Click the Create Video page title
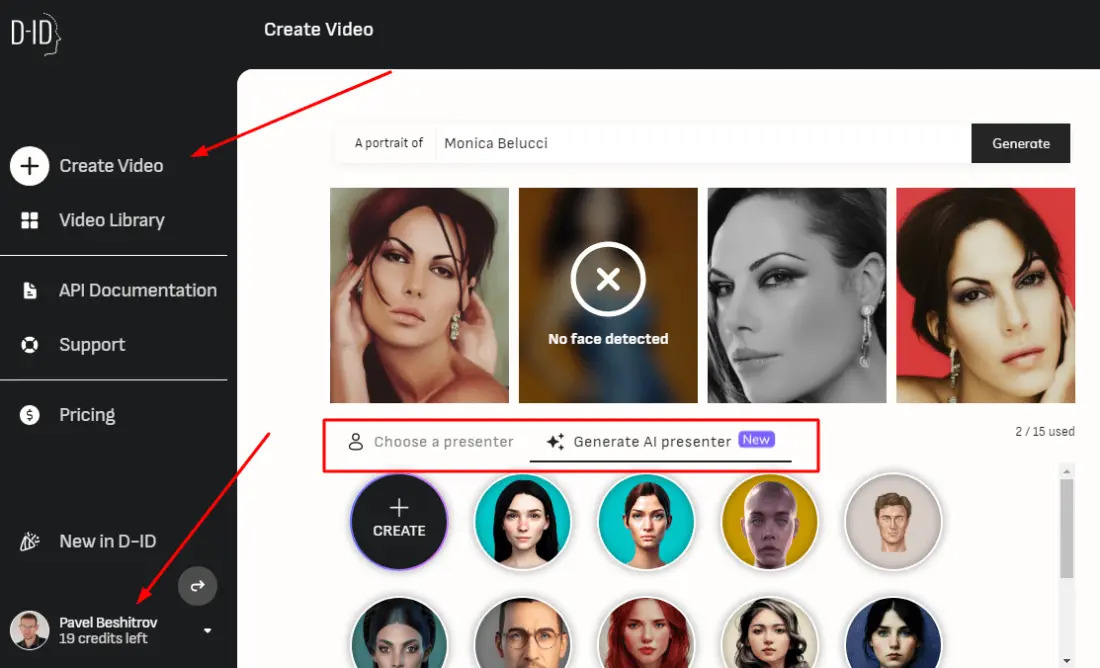The image size is (1100, 668). pyautogui.click(x=318, y=29)
